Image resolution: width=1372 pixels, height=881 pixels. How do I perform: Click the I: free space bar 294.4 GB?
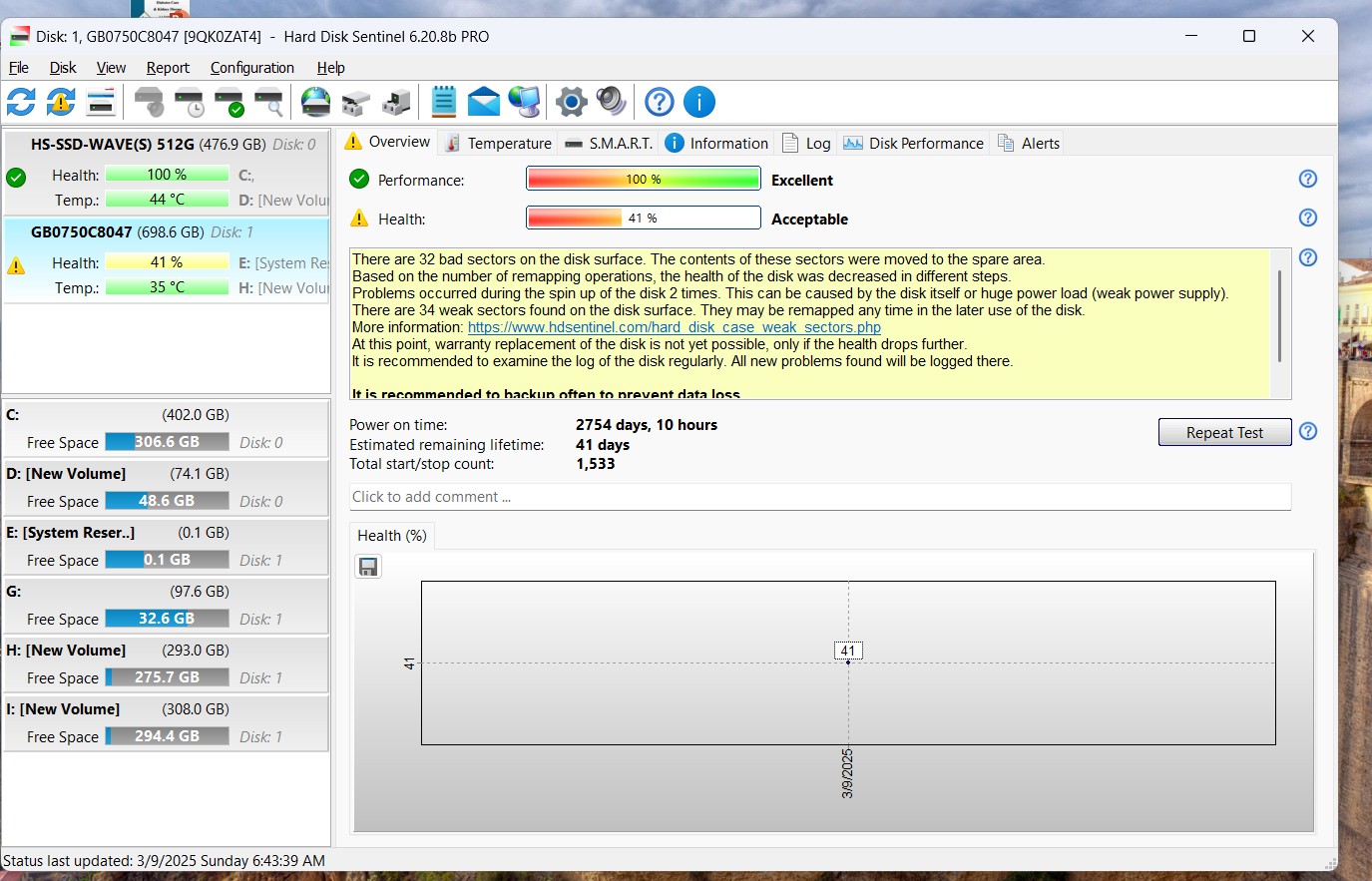167,736
